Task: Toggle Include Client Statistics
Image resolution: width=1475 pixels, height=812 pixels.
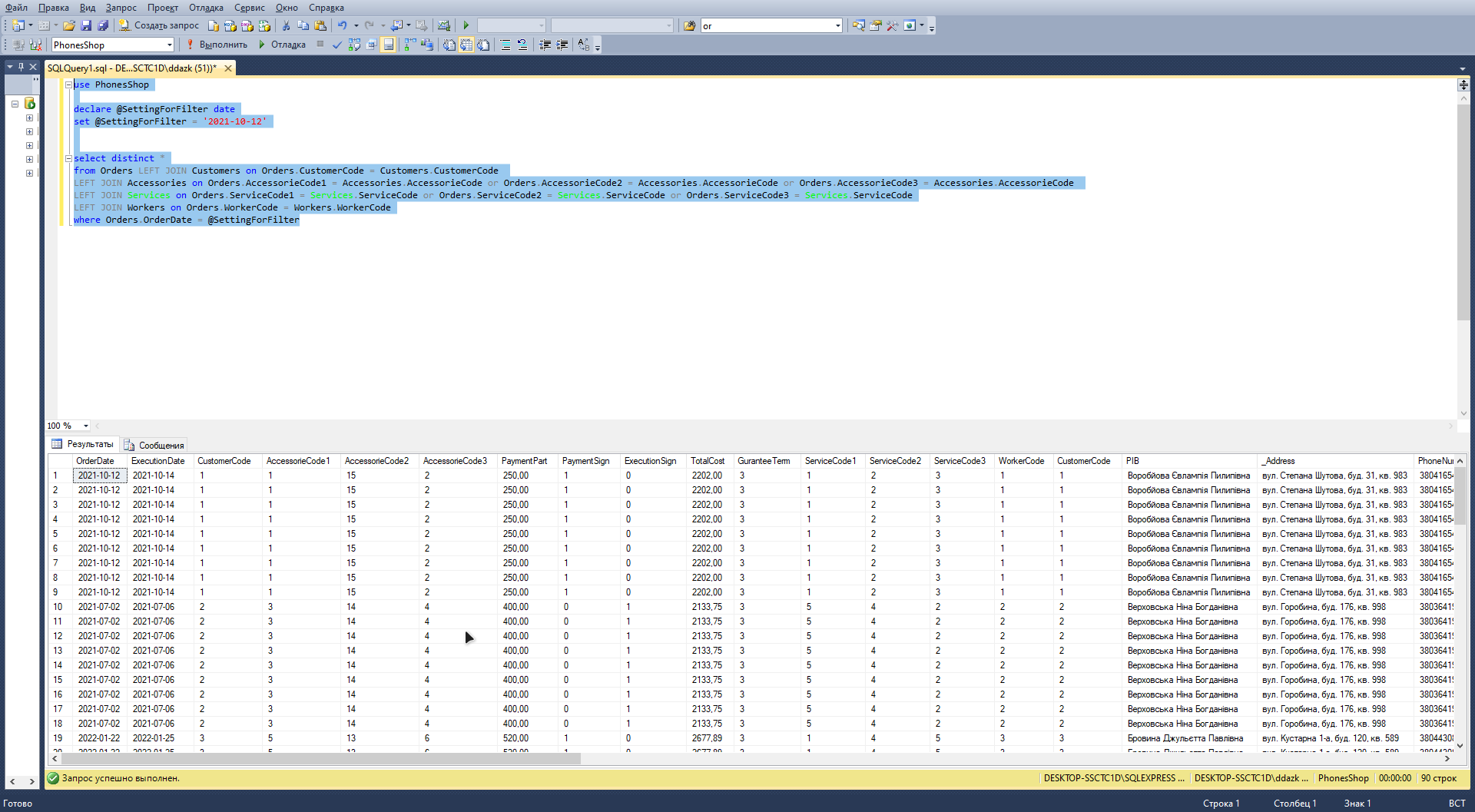Action: 427,45
